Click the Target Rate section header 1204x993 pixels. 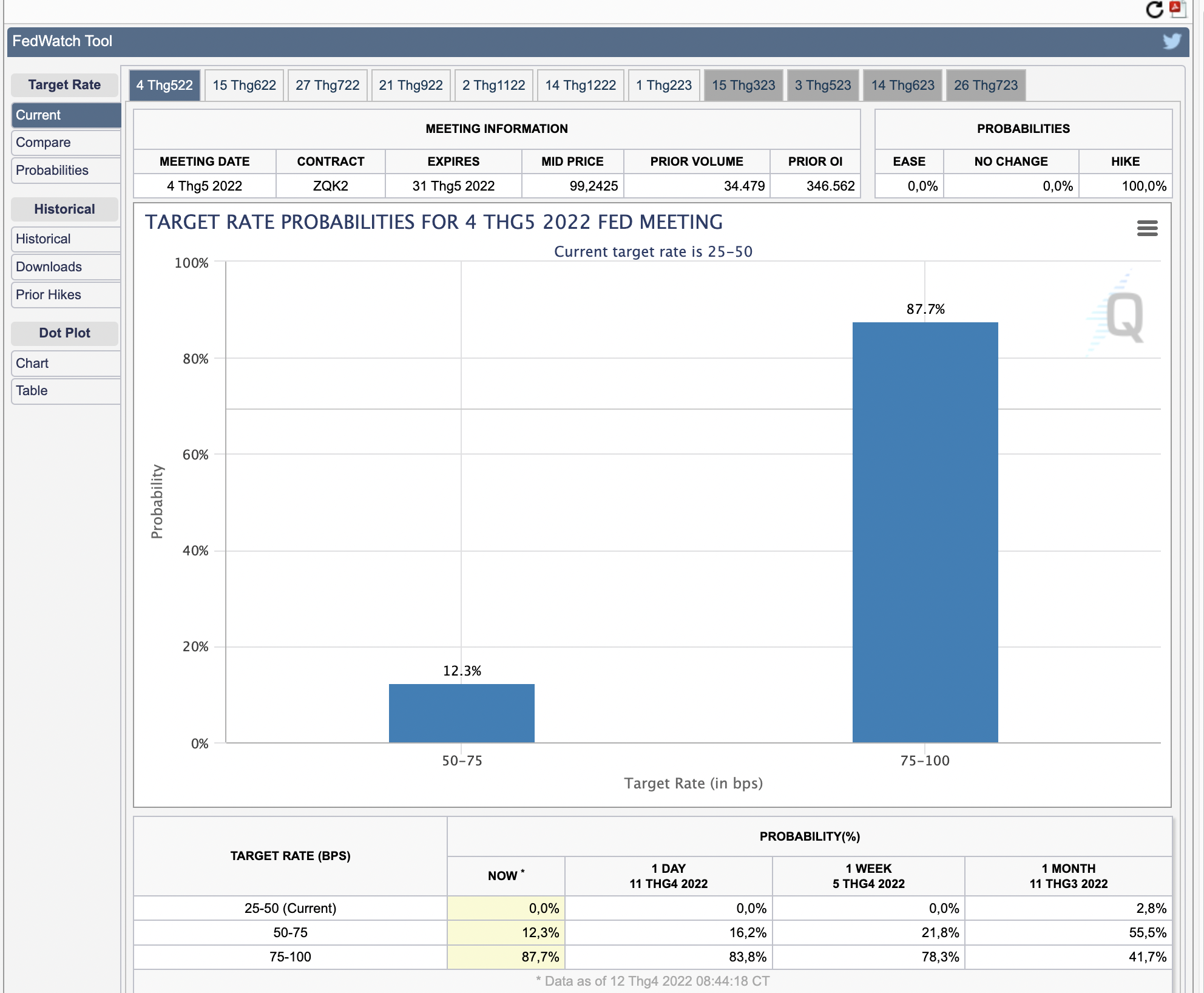(x=64, y=85)
